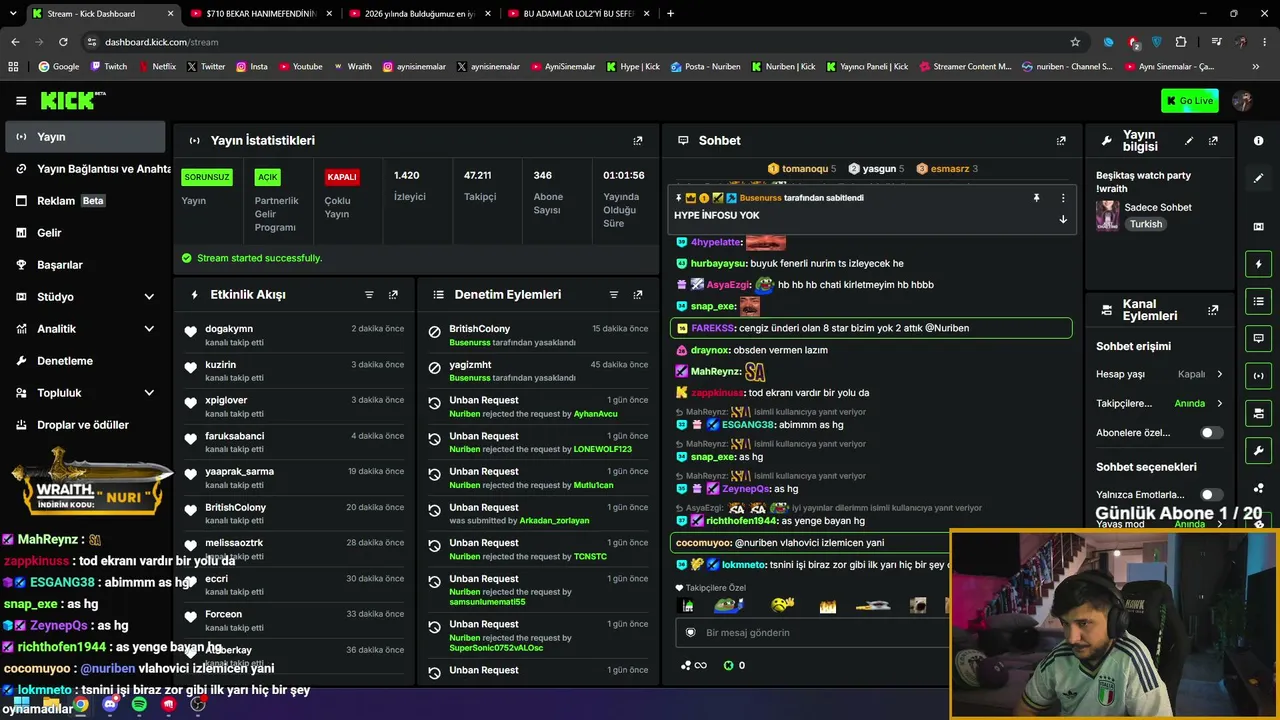Open the pinned message three-dot options
This screenshot has width=1280, height=720.
pos(1063,198)
